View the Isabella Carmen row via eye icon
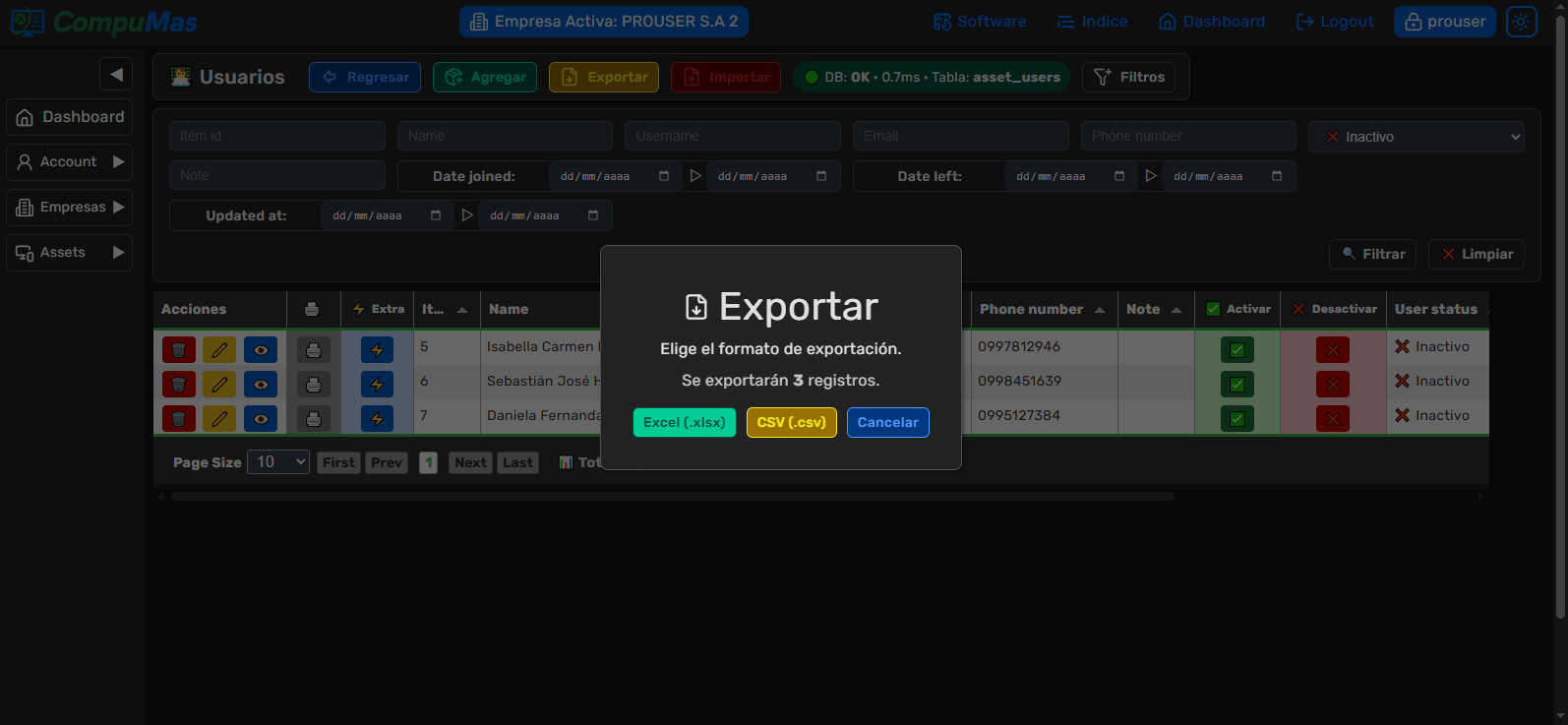Viewport: 1568px width, 725px height. [x=261, y=349]
